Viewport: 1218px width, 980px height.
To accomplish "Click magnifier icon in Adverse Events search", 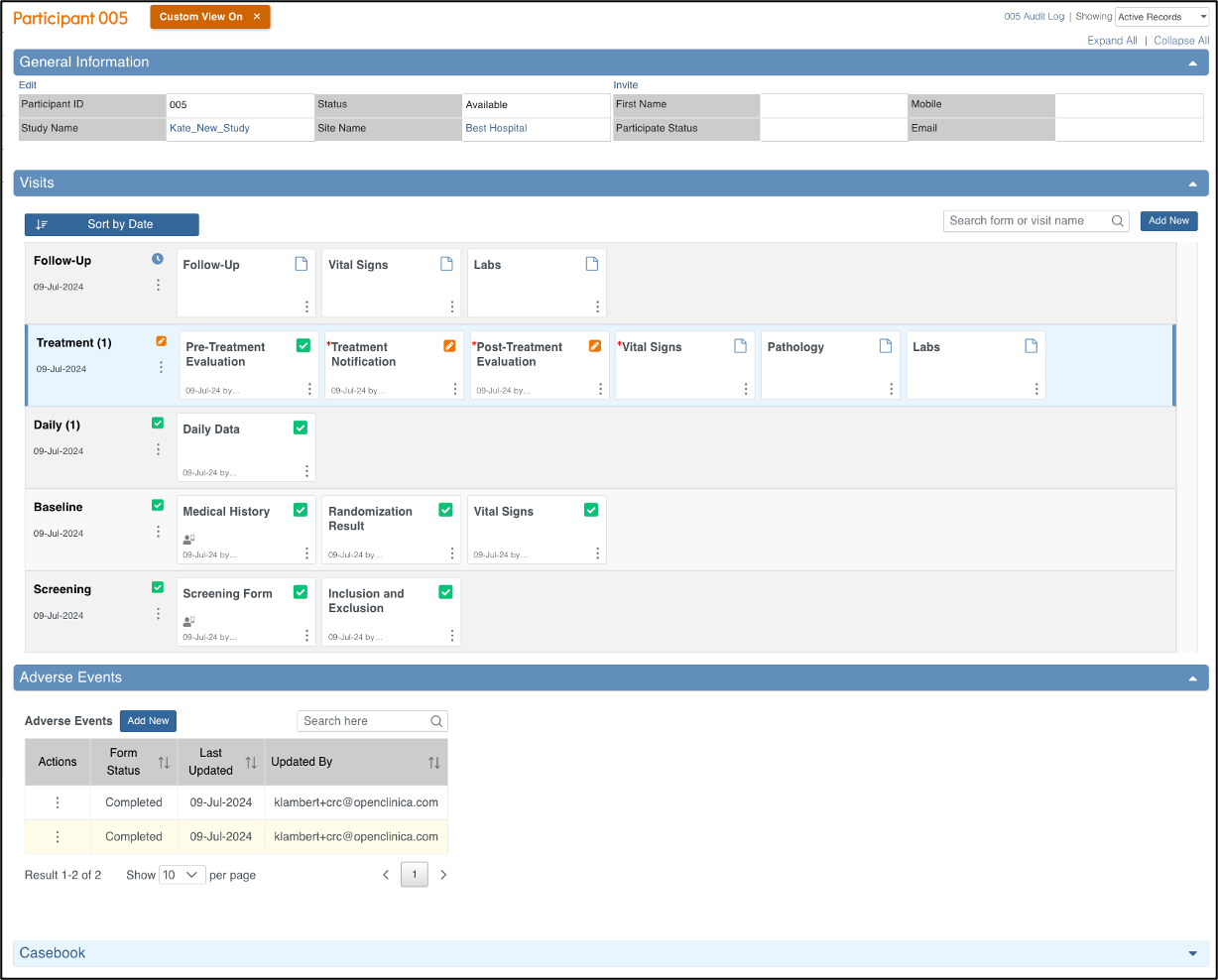I will [x=436, y=721].
